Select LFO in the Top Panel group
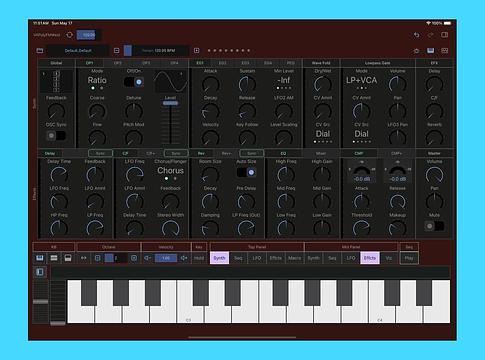 [257, 258]
